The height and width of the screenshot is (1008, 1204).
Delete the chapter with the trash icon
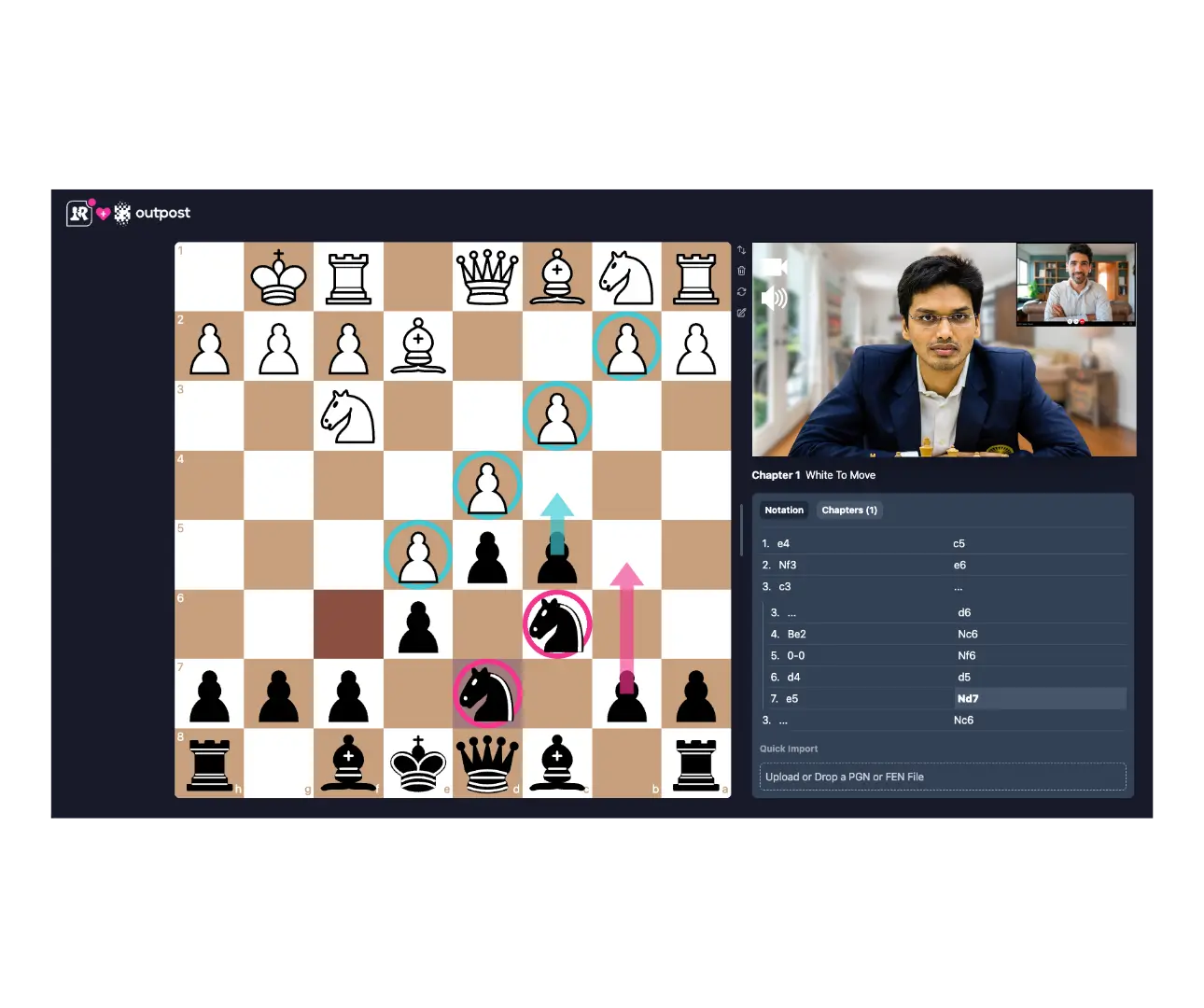(x=742, y=271)
